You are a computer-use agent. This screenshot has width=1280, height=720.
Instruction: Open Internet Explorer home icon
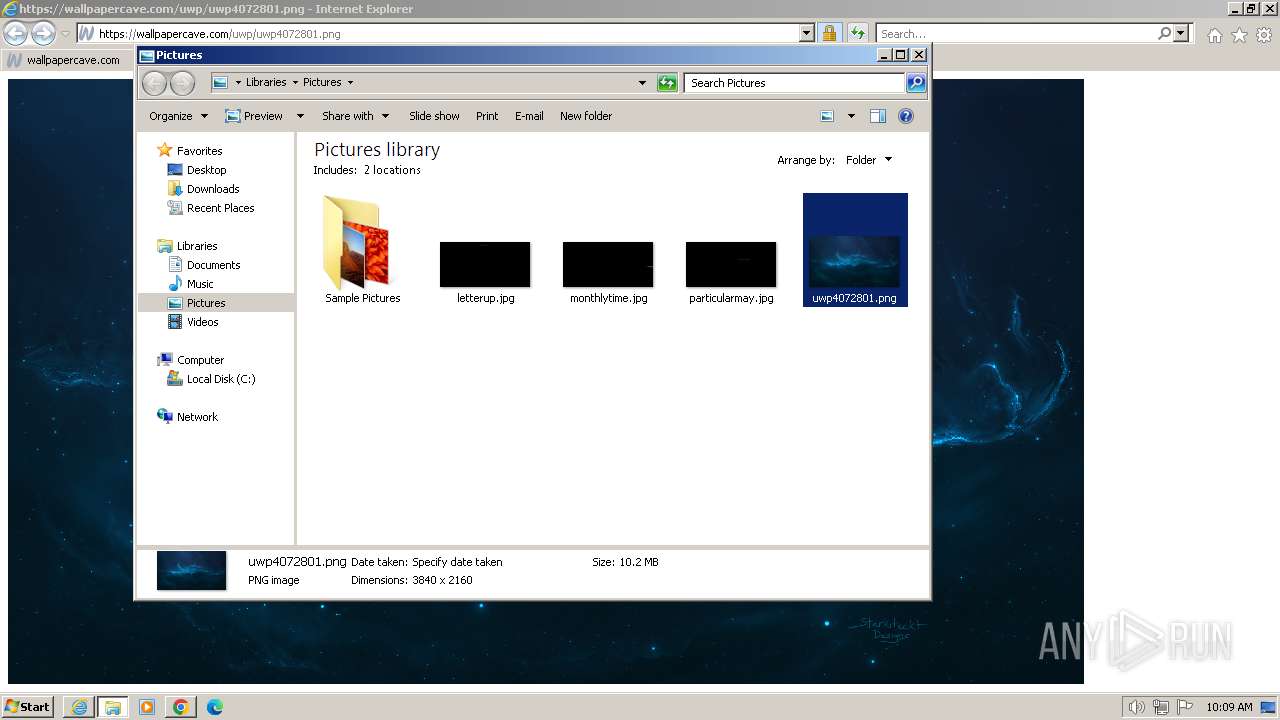[1214, 35]
